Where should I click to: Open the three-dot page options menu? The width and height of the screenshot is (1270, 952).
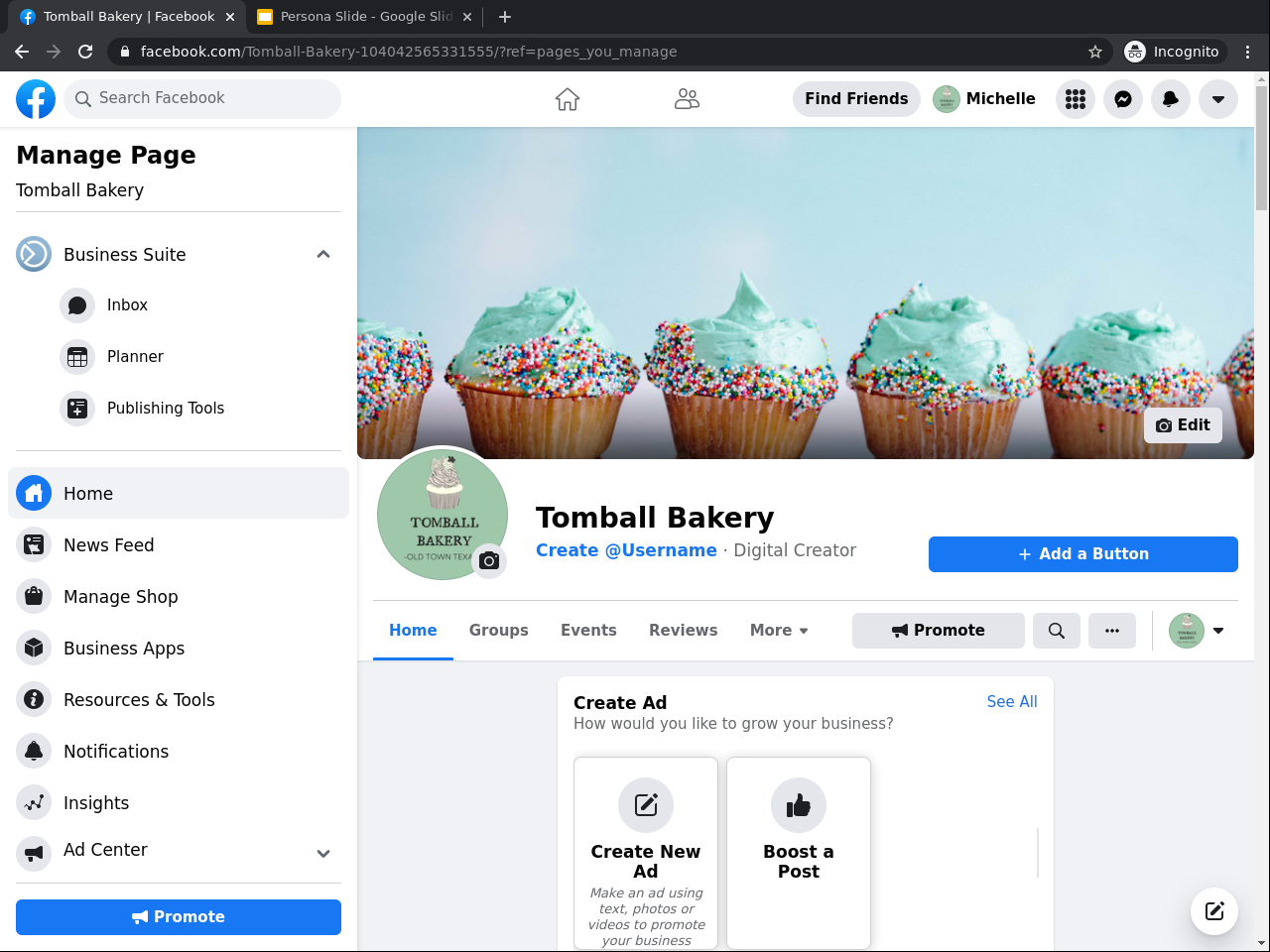click(x=1112, y=631)
